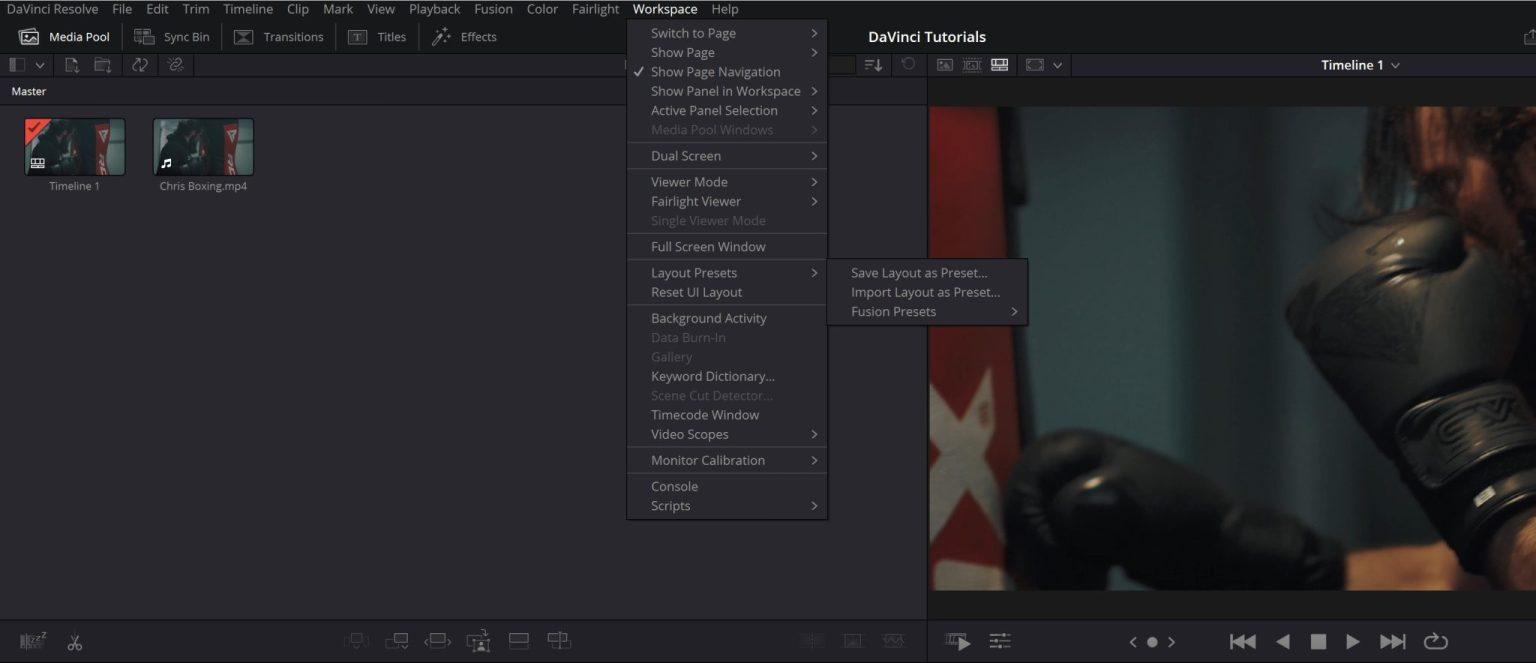The width and height of the screenshot is (1536, 663).
Task: Toggle Show Page Navigation checkmark
Action: point(714,71)
